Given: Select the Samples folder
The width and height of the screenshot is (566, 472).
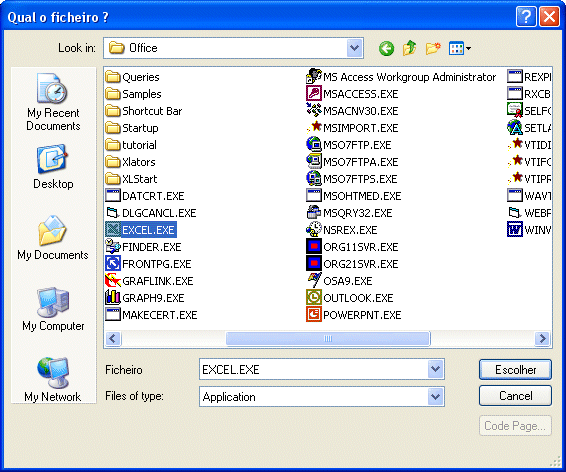Looking at the screenshot, I should 133,94.
